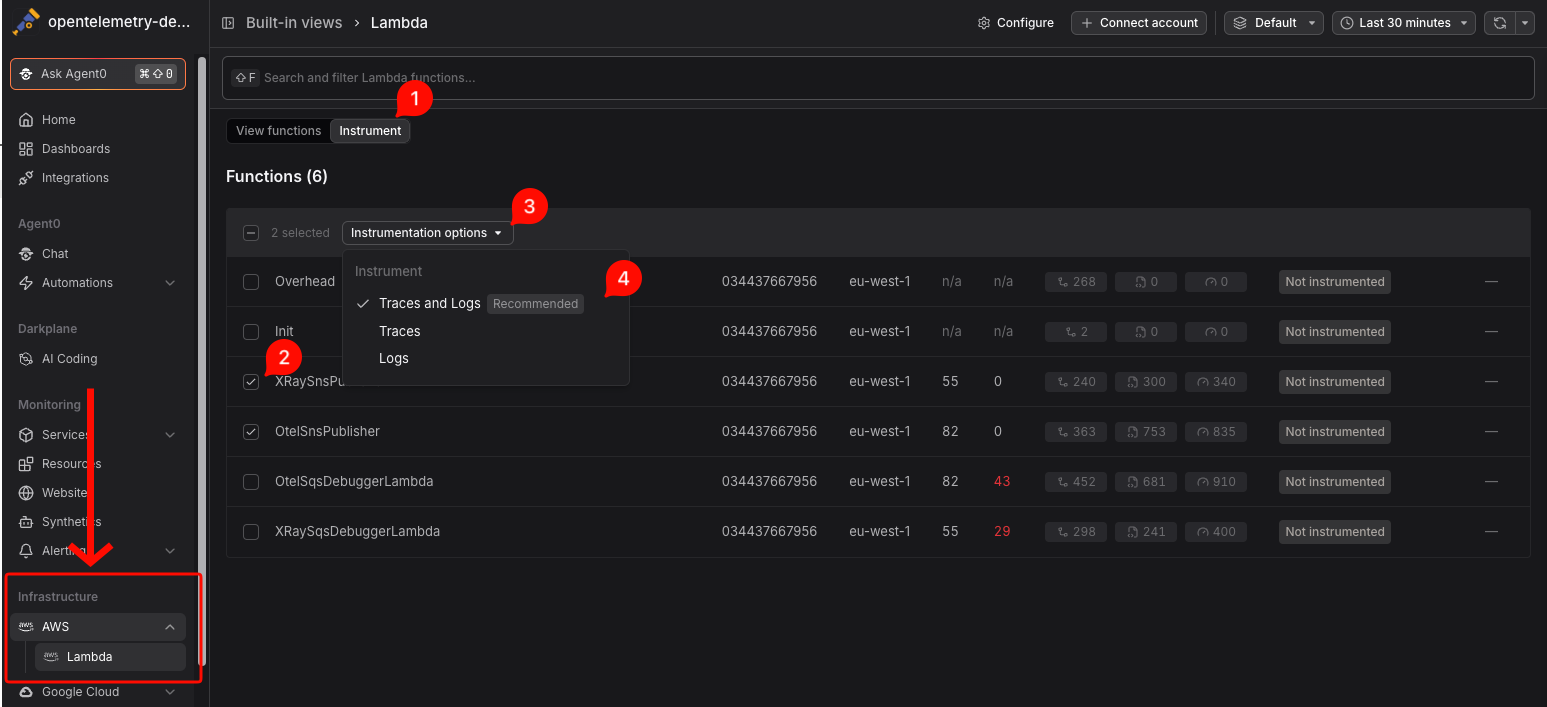
Task: Click the Home house icon
Action: click(26, 120)
